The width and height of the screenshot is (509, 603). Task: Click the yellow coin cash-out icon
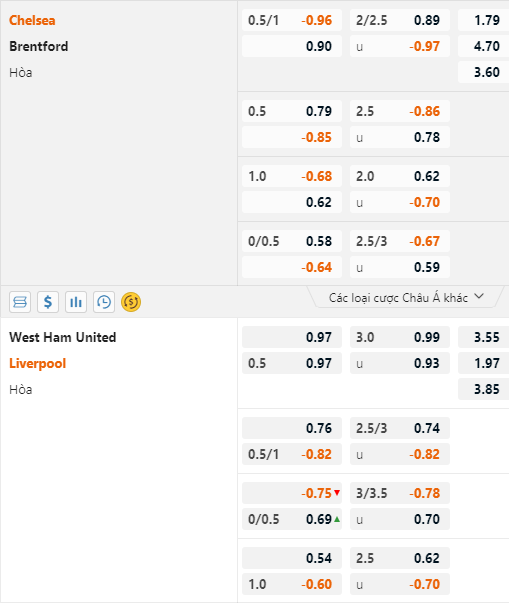point(131,302)
